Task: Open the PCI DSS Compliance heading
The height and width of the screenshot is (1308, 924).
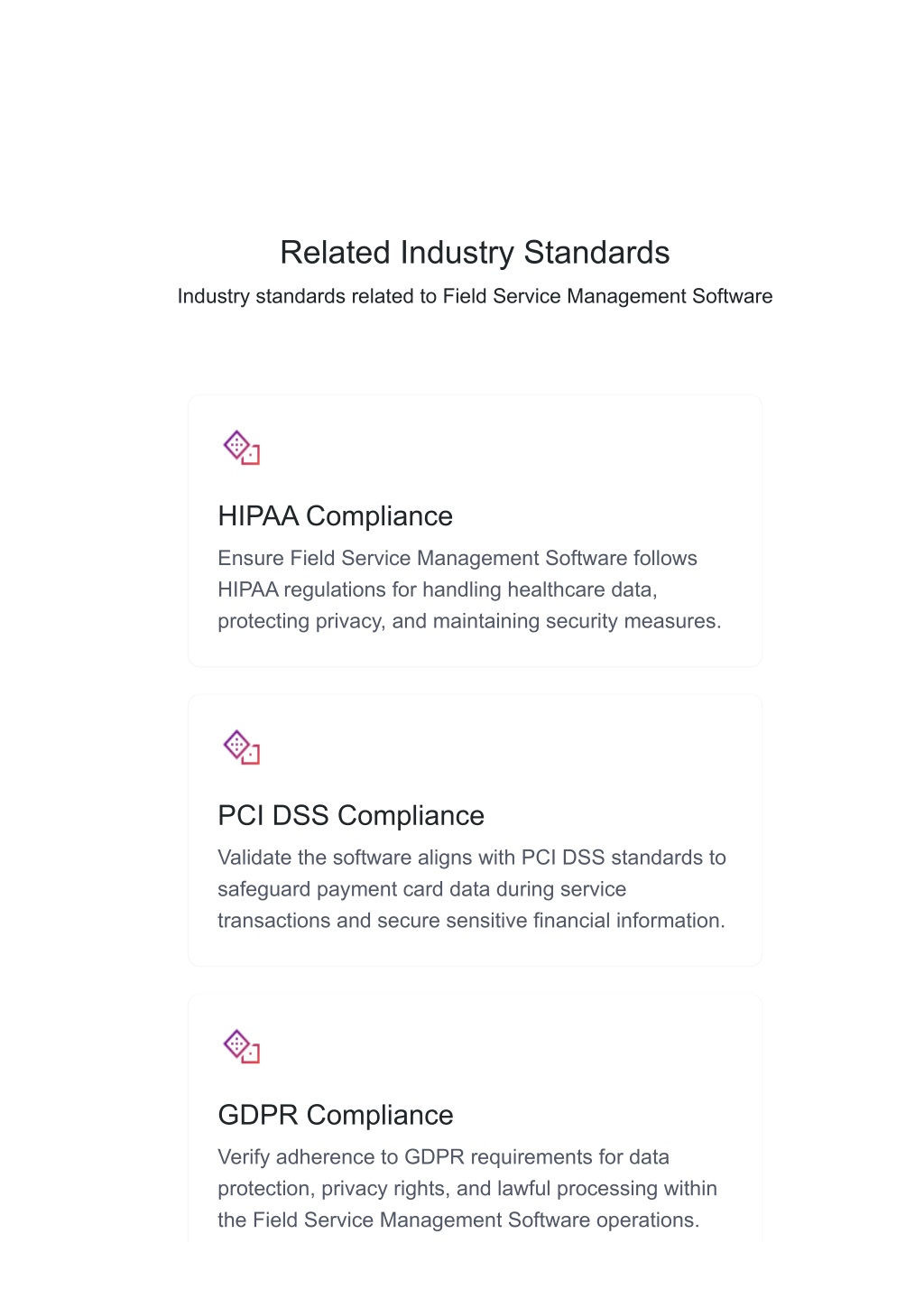Action: 351,815
